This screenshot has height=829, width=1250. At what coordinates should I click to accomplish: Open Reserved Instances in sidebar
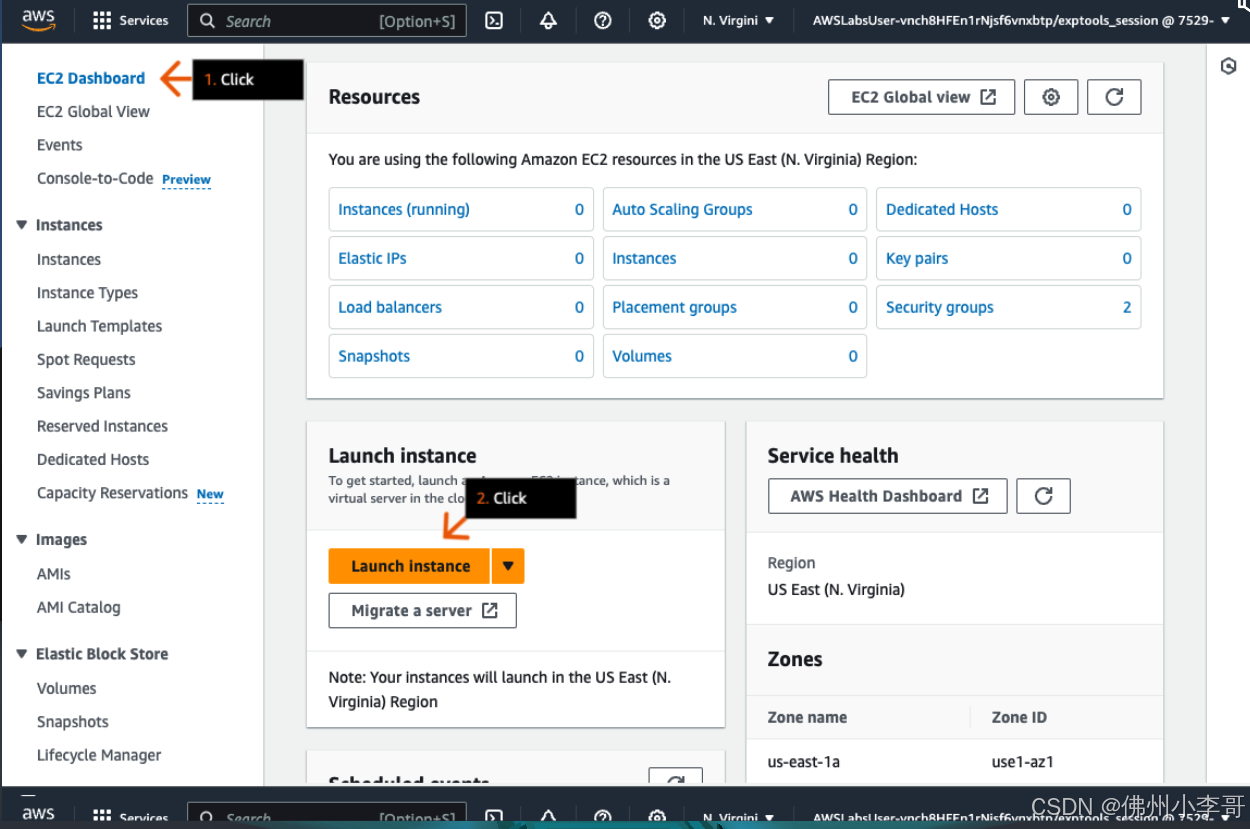pyautogui.click(x=102, y=426)
